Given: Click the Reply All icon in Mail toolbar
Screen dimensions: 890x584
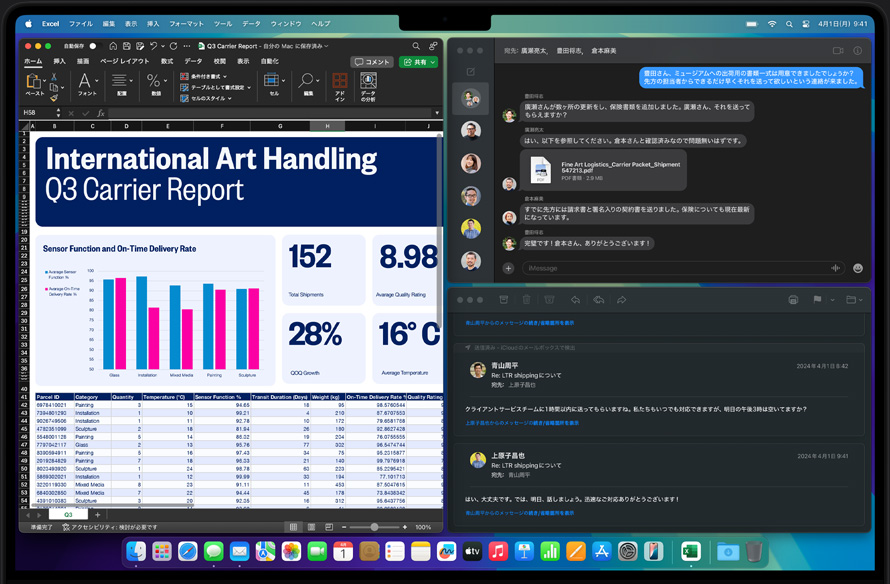Looking at the screenshot, I should (598, 300).
